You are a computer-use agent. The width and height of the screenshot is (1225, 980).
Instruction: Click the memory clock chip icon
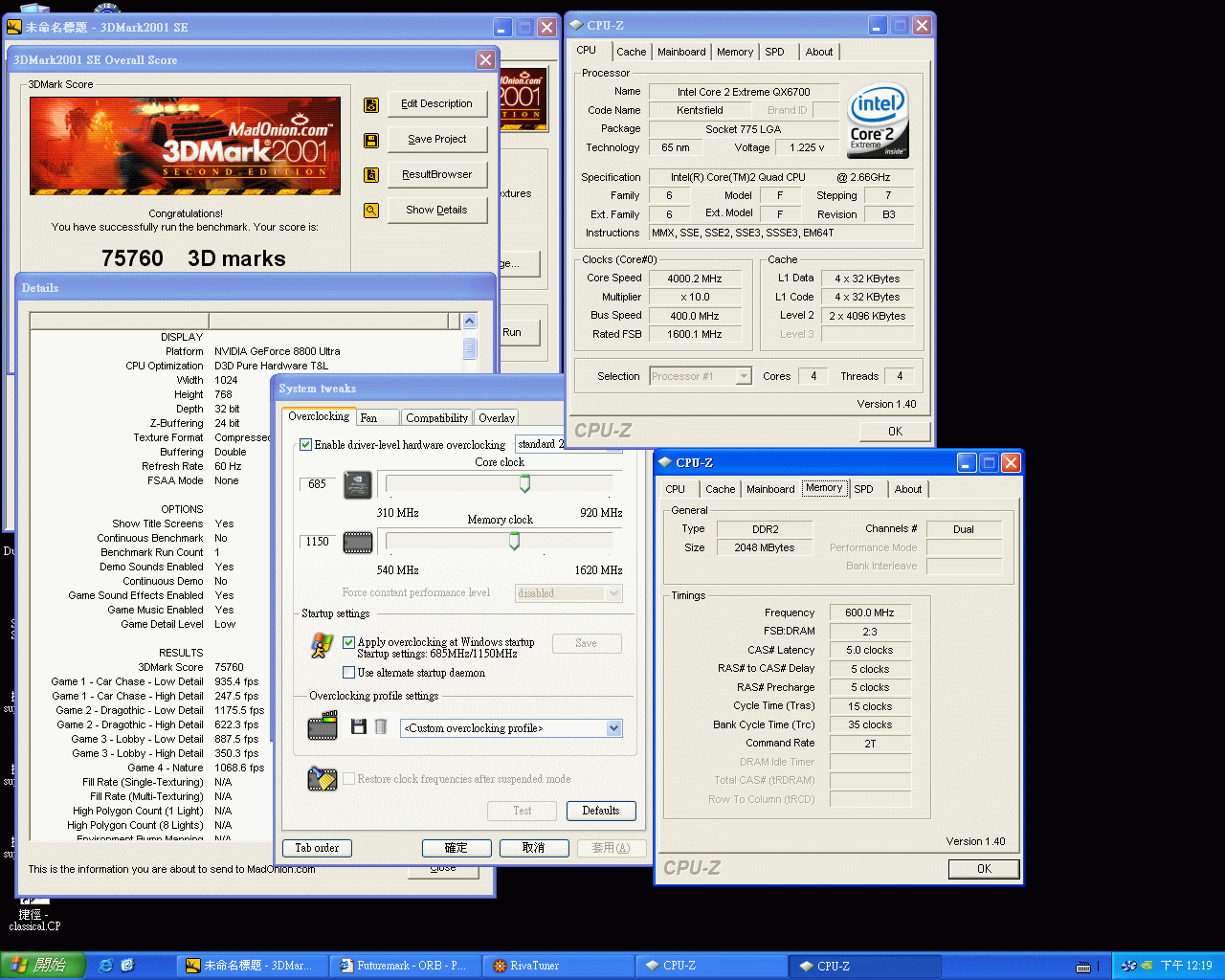(x=358, y=543)
